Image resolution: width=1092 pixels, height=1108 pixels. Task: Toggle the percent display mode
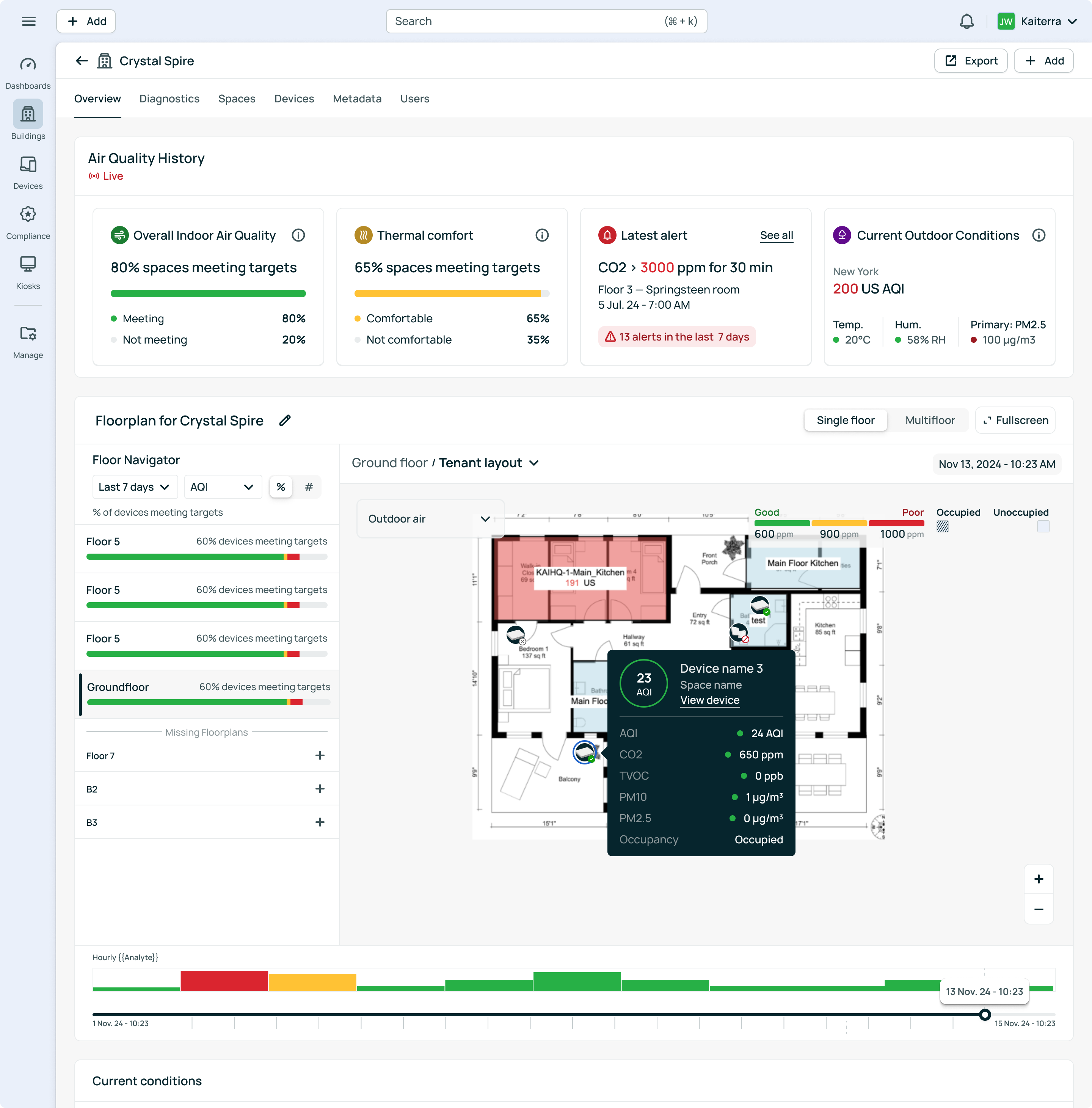pyautogui.click(x=281, y=487)
